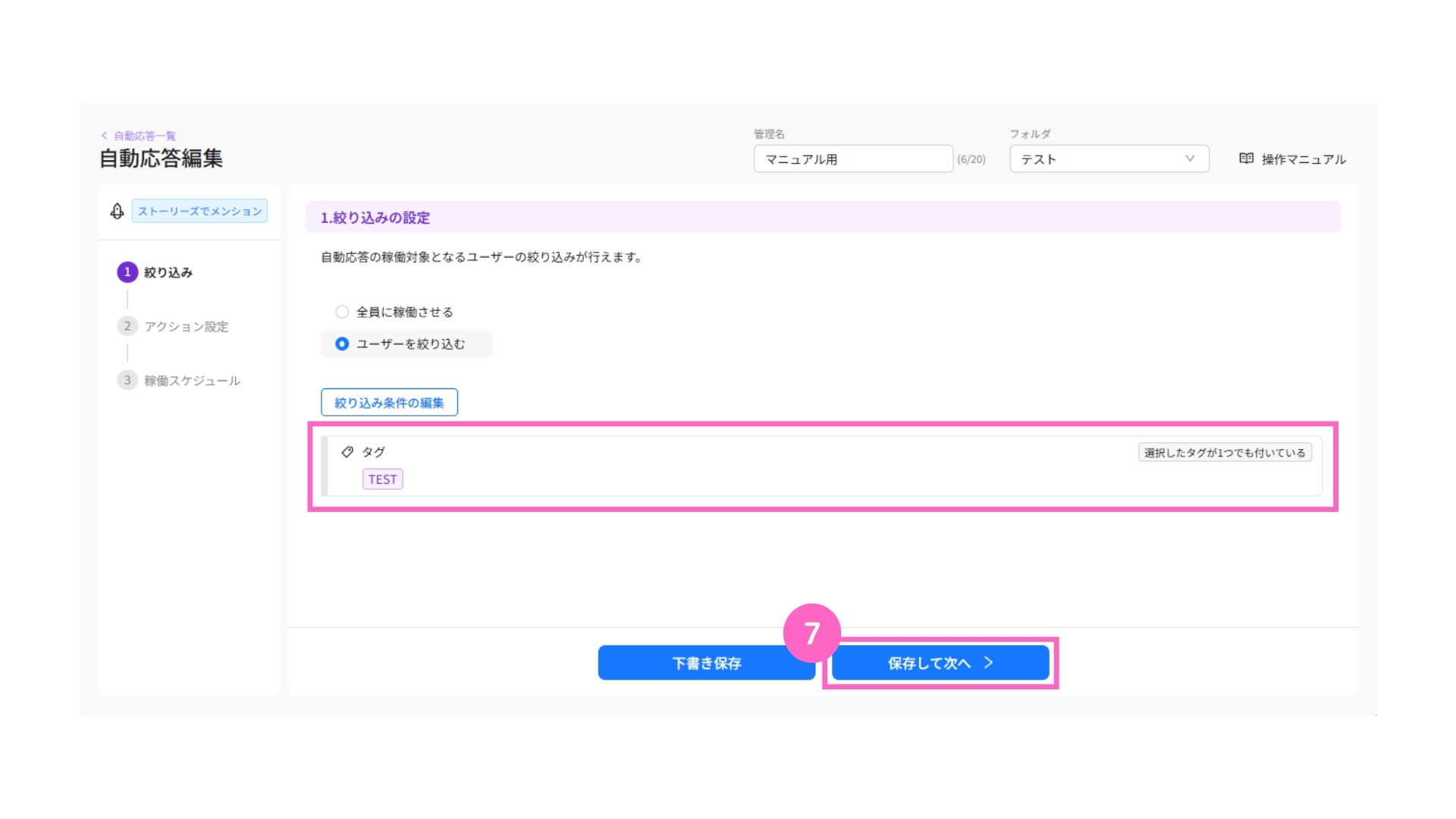Click the 管理名 input field
Image resolution: width=1456 pixels, height=819 pixels.
point(853,159)
